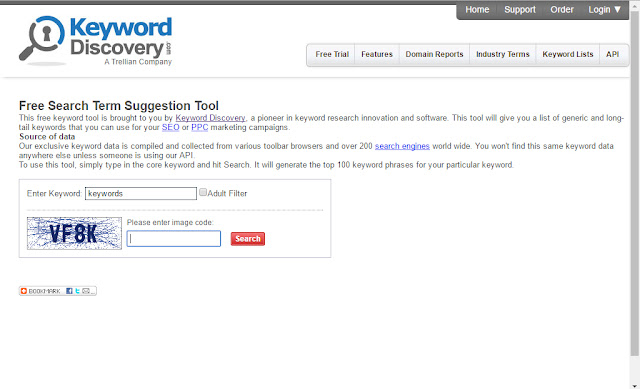The image size is (640, 389).
Task: Open the Order menu item
Action: coord(562,9)
